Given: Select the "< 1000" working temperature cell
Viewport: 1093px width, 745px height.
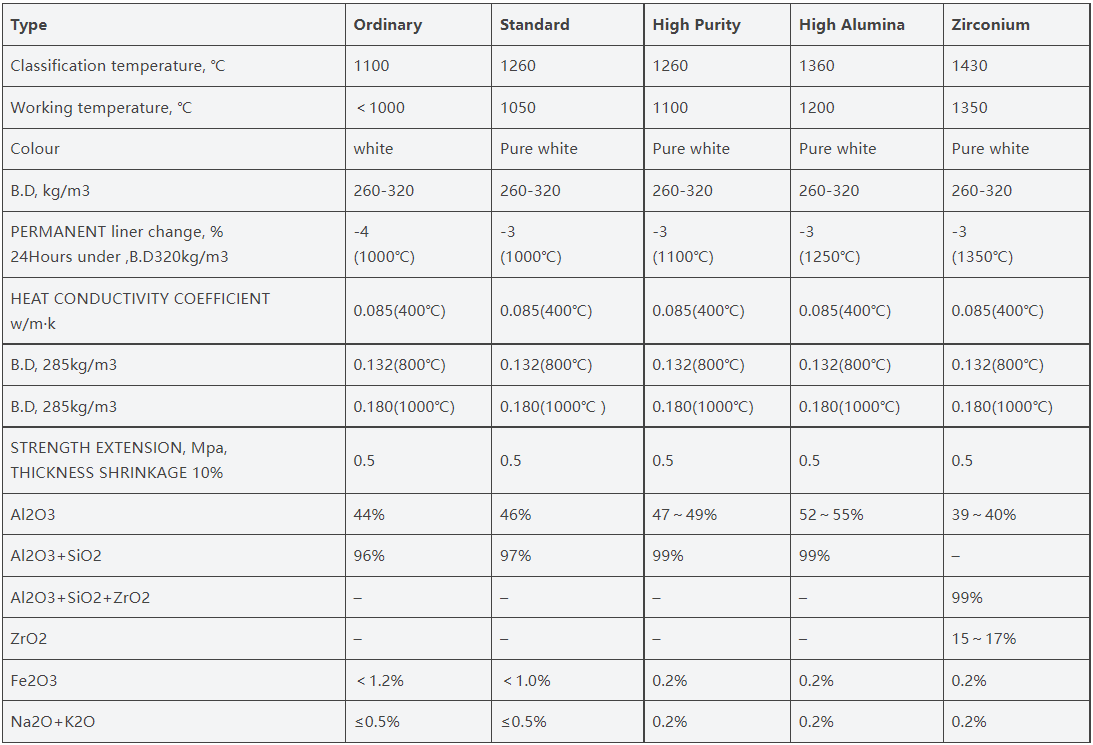Looking at the screenshot, I should (x=379, y=108).
